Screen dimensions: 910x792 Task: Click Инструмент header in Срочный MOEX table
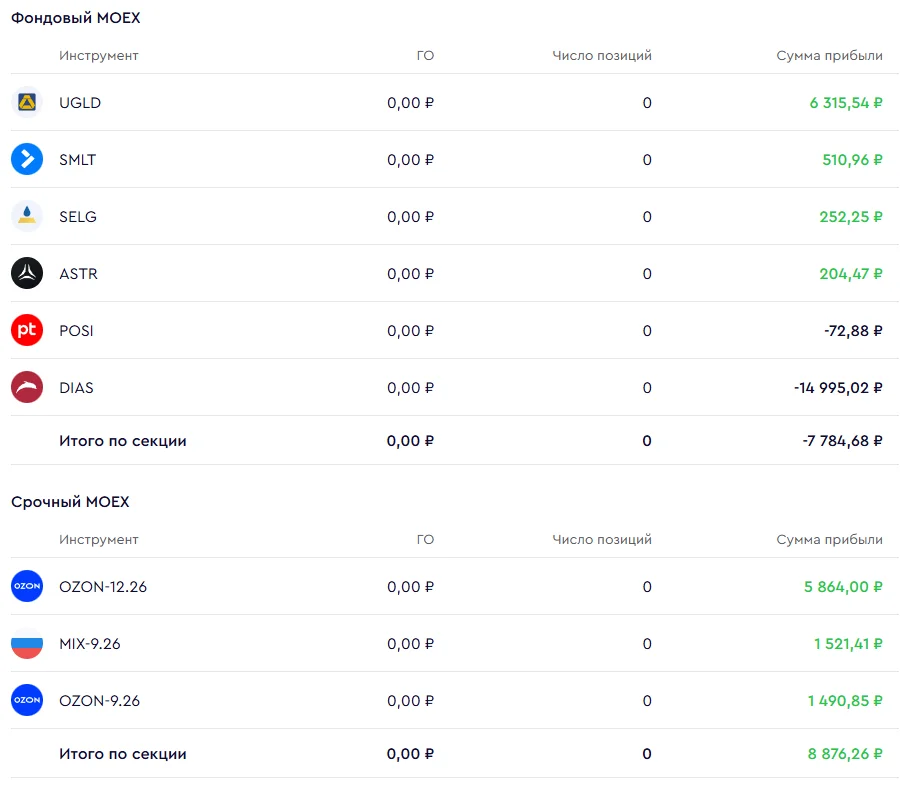99,540
